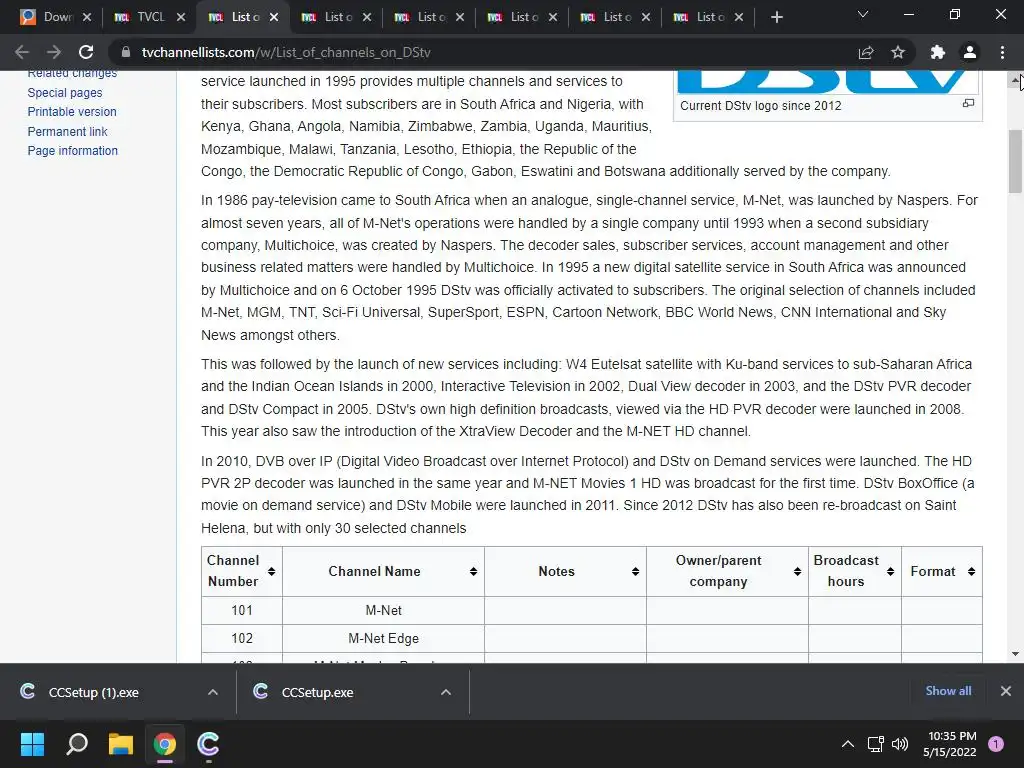Click the page vertical scrollbar thumb
This screenshot has width=1024, height=768.
(1015, 161)
